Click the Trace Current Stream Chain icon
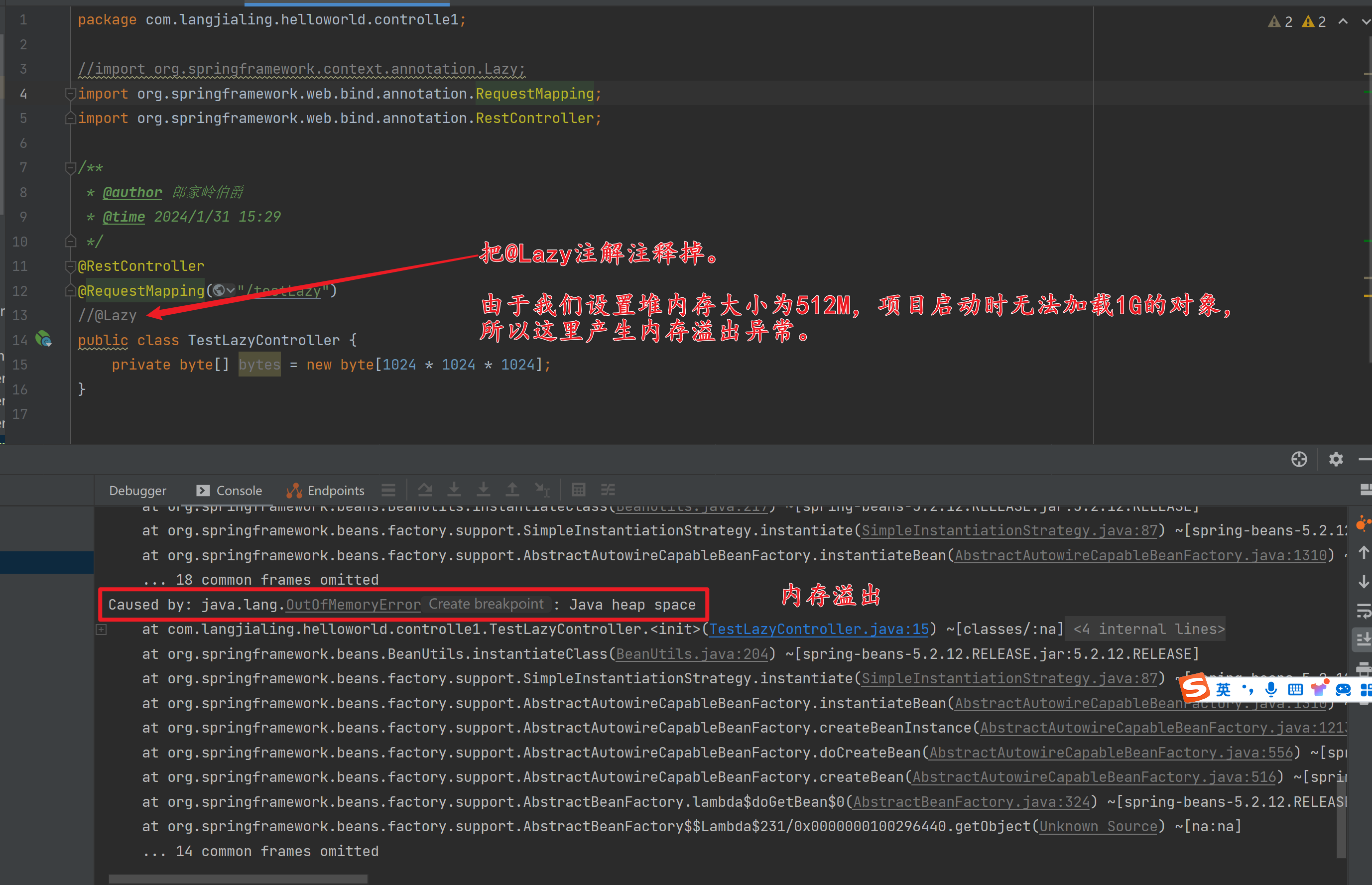Image resolution: width=1372 pixels, height=885 pixels. point(608,490)
